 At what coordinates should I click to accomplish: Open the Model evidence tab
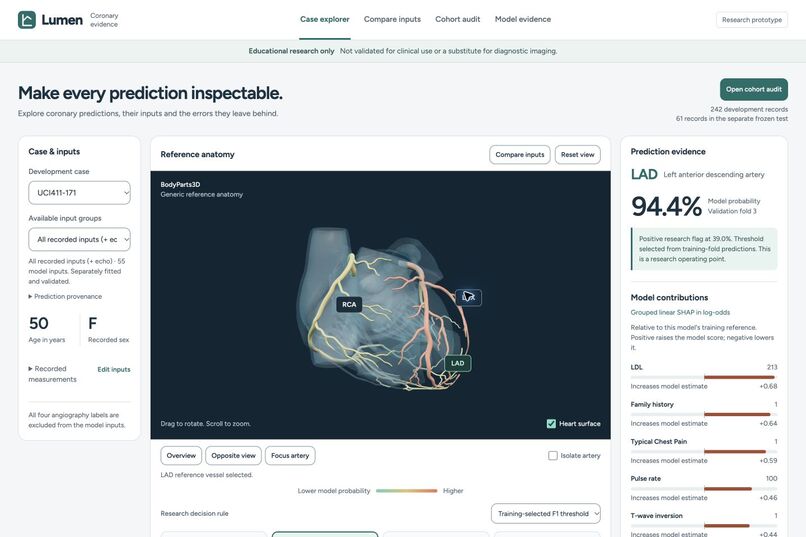pyautogui.click(x=523, y=20)
